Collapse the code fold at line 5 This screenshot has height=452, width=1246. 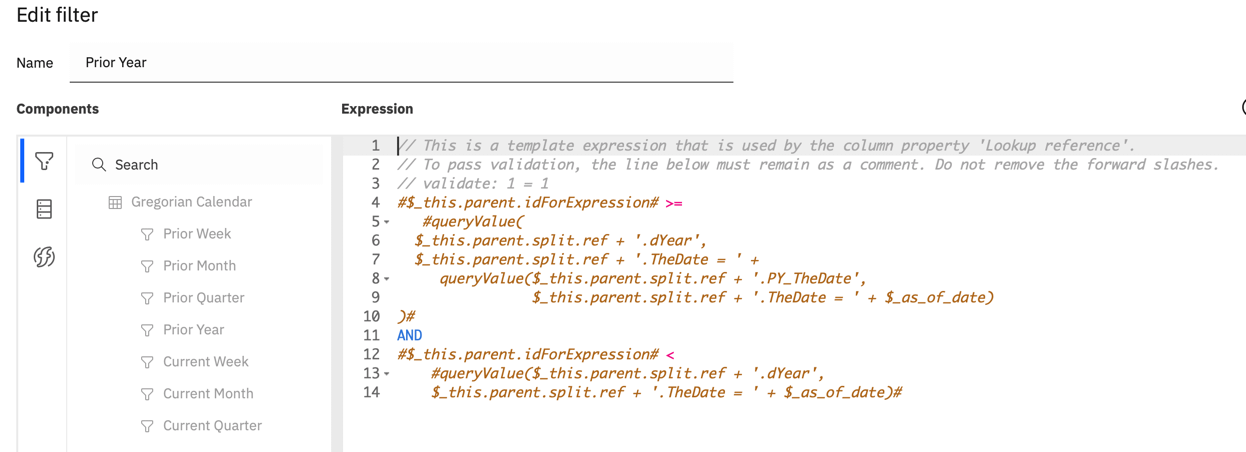click(x=387, y=222)
